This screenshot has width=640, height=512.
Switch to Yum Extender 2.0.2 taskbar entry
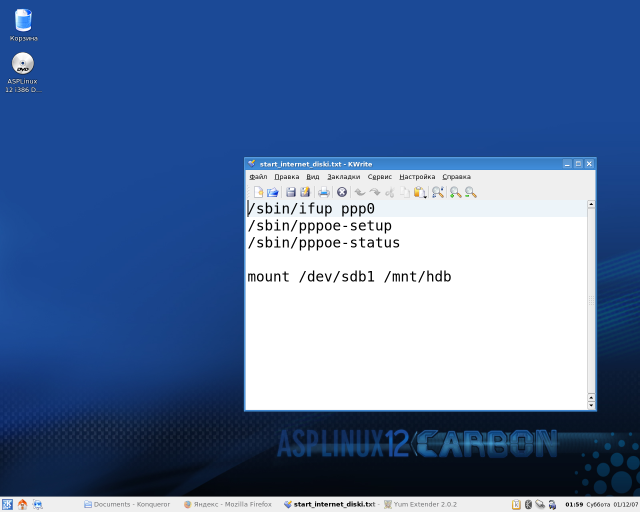pyautogui.click(x=420, y=505)
